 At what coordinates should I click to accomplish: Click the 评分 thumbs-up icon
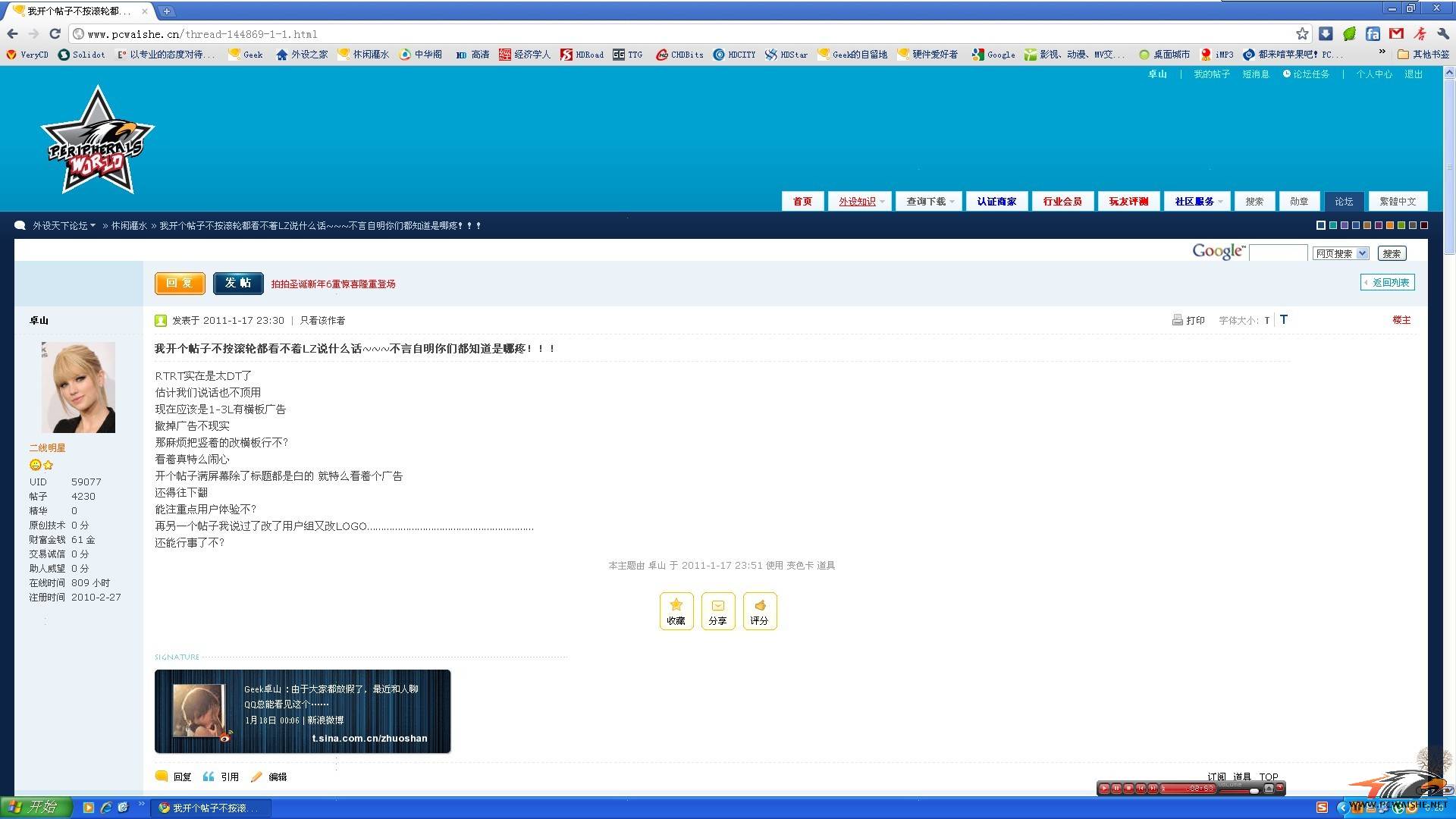point(760,605)
